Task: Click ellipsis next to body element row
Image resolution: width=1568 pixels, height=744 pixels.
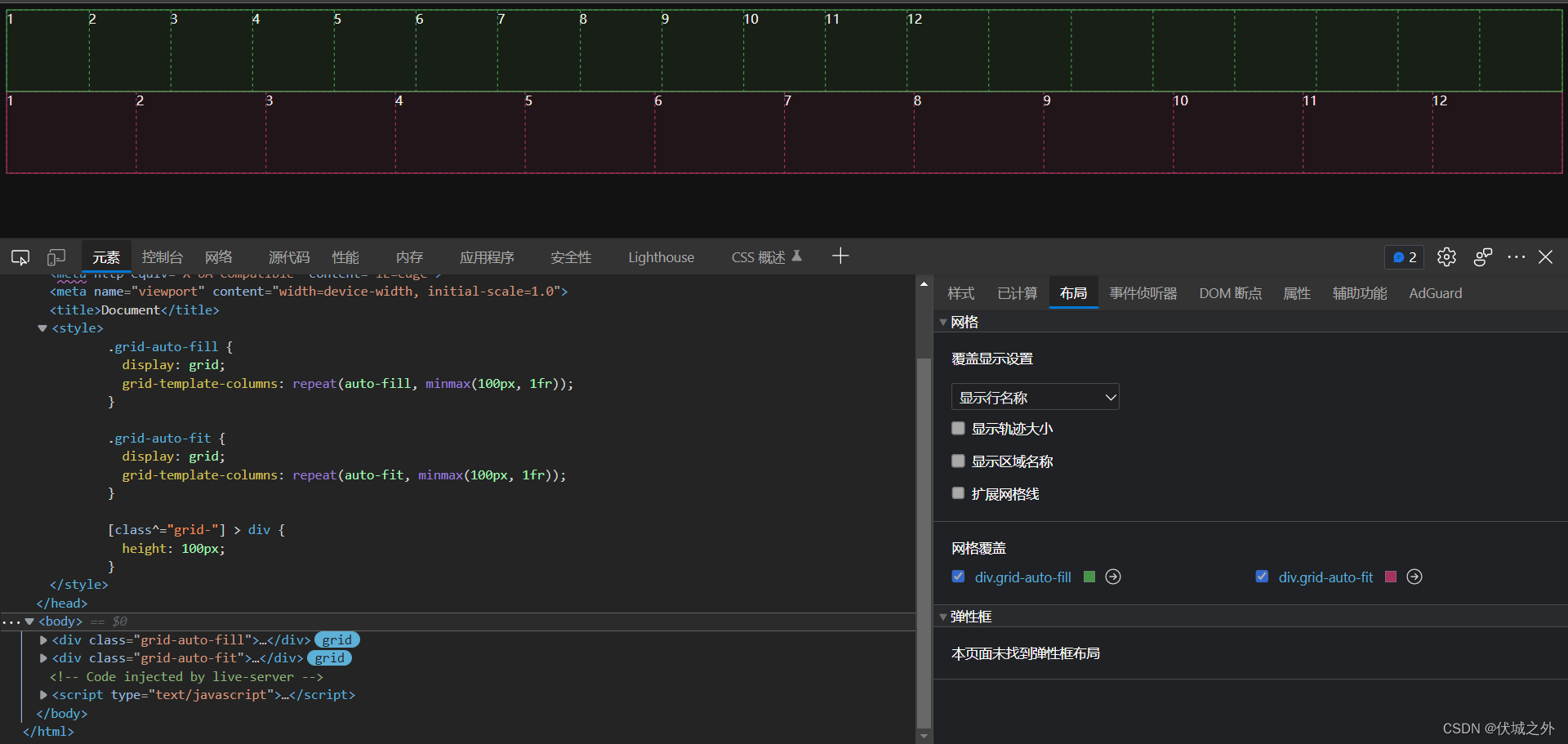Action: [10, 621]
